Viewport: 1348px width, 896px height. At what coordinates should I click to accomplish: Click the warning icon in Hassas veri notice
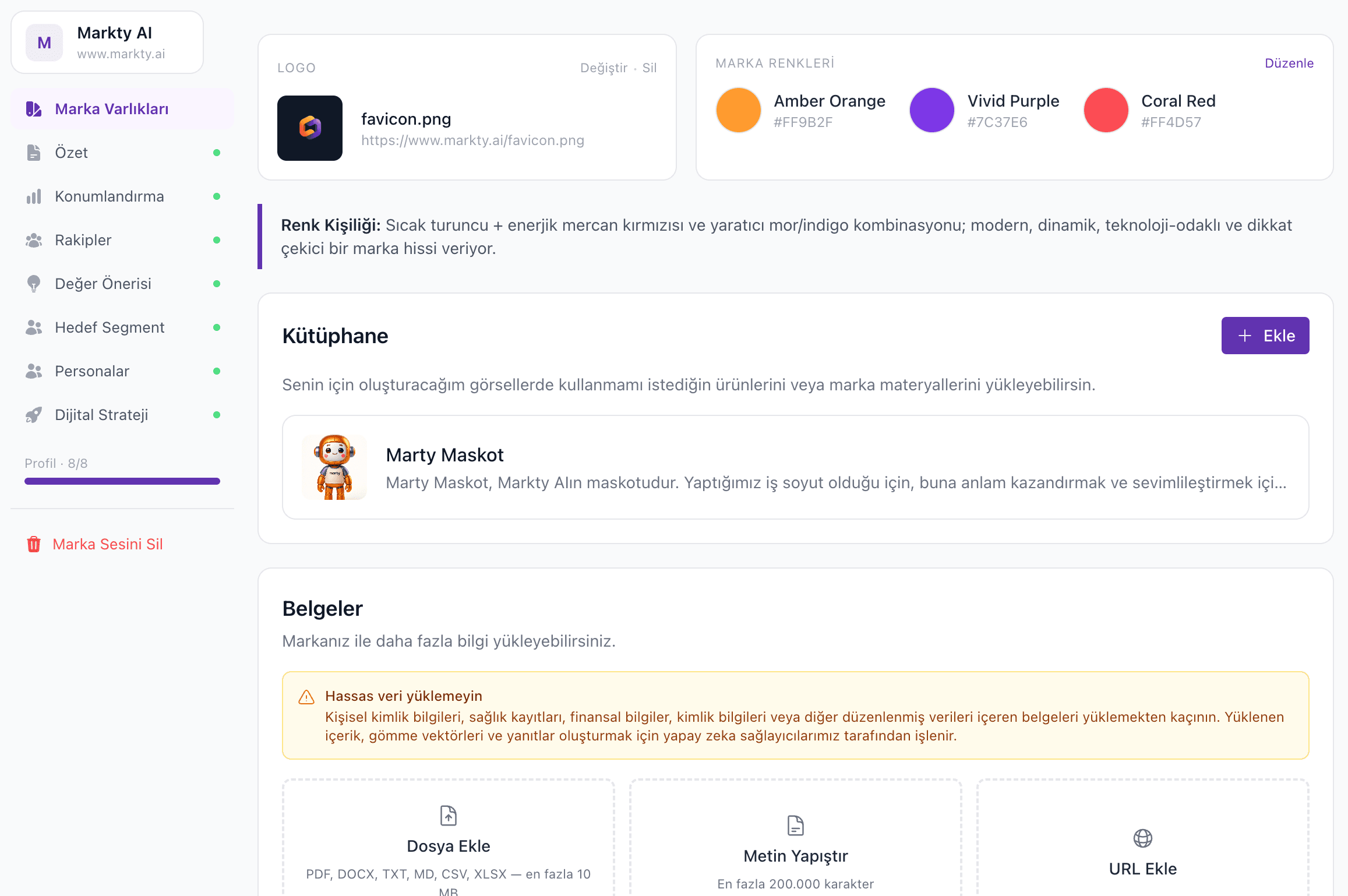[306, 697]
